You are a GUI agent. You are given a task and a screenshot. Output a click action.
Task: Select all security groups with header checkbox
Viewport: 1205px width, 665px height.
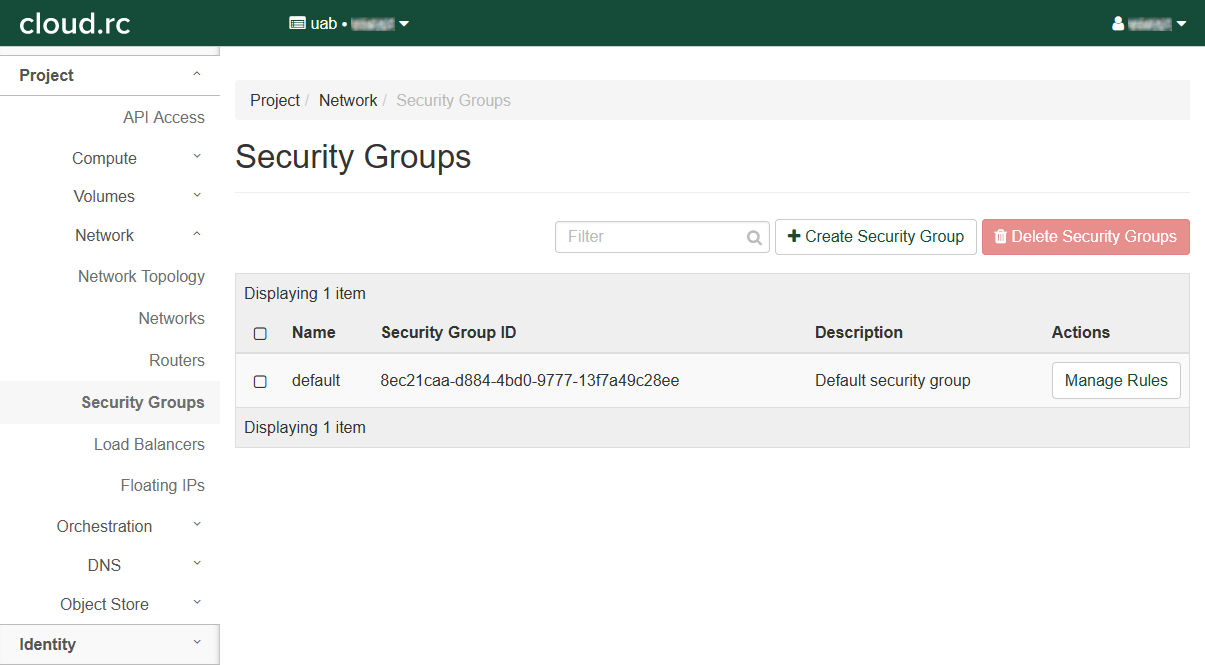[260, 333]
